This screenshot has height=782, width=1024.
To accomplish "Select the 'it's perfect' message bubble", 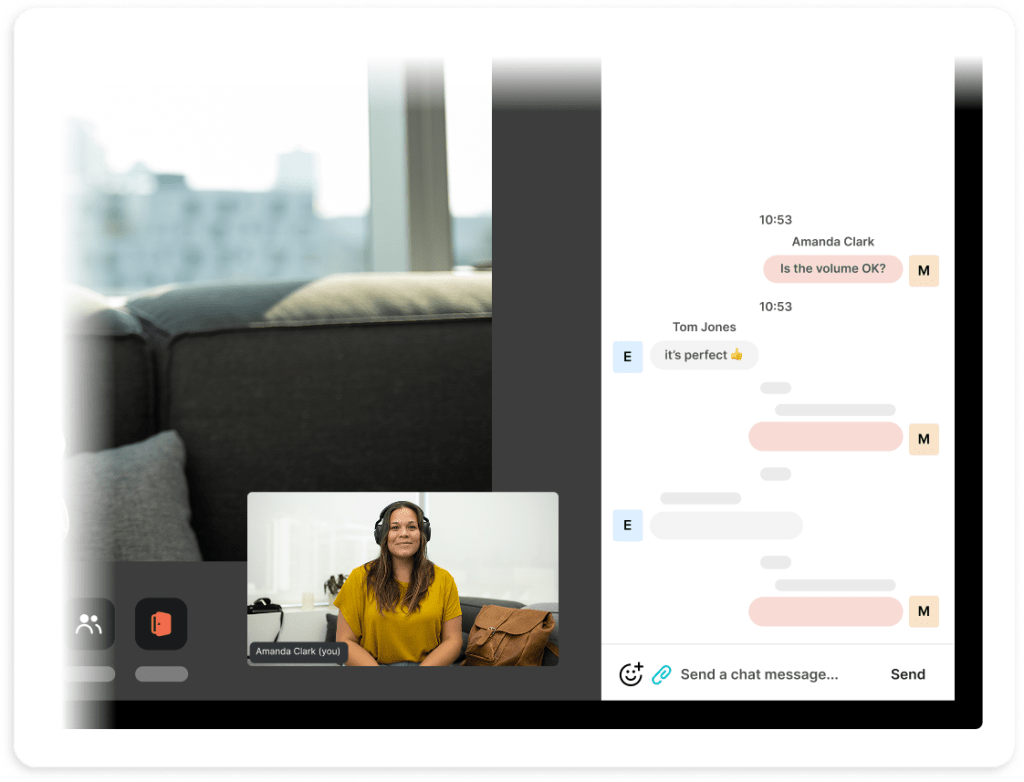I will (704, 356).
